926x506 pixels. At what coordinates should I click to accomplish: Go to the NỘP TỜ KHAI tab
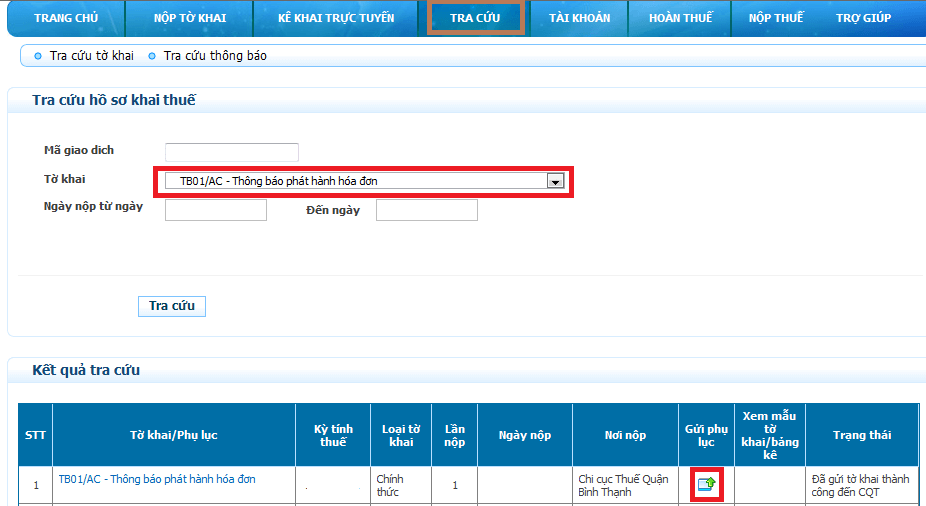pyautogui.click(x=189, y=18)
